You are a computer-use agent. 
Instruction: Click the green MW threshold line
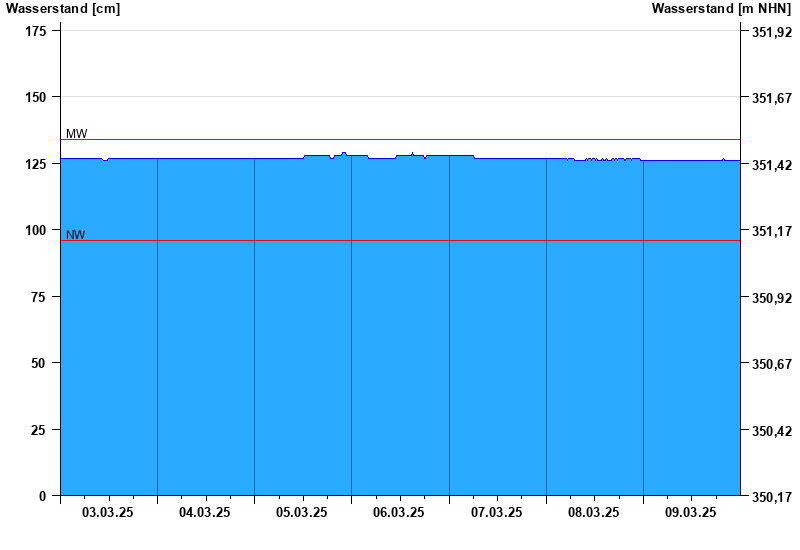coord(401,139)
